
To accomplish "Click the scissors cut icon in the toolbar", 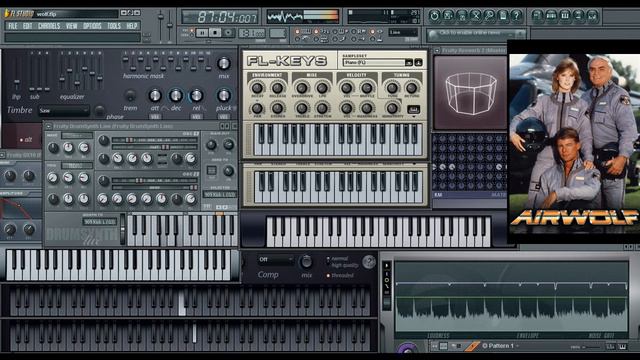I will (x=476, y=16).
